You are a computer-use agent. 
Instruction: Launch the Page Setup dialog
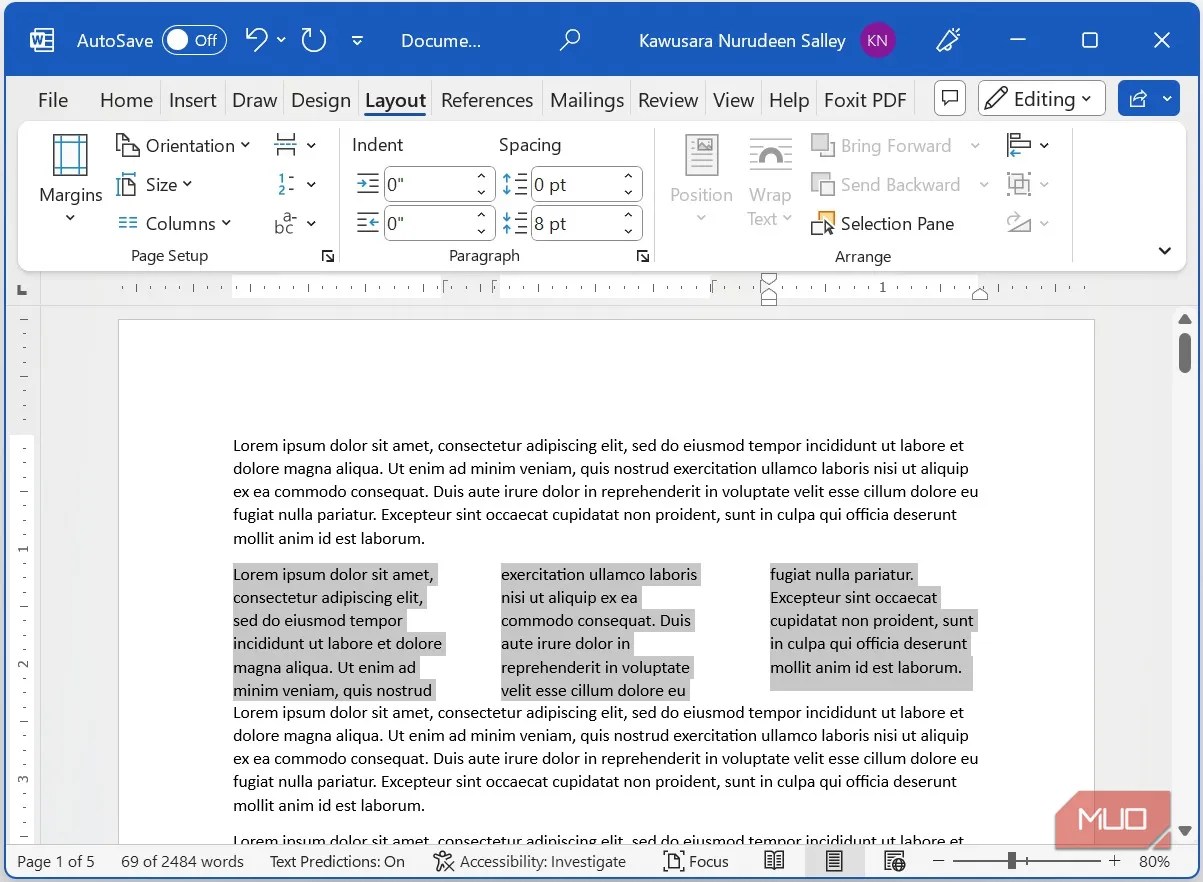click(328, 257)
